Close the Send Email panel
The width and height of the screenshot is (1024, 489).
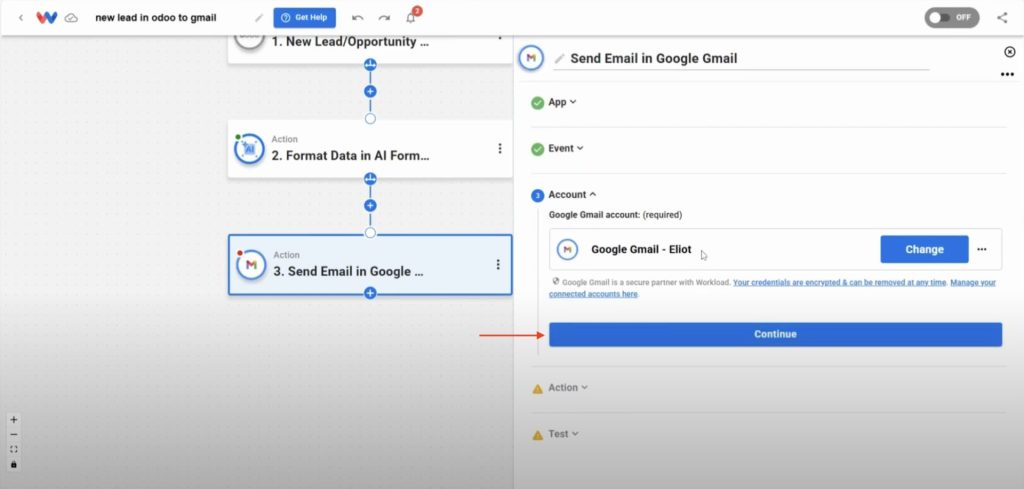coord(1010,52)
